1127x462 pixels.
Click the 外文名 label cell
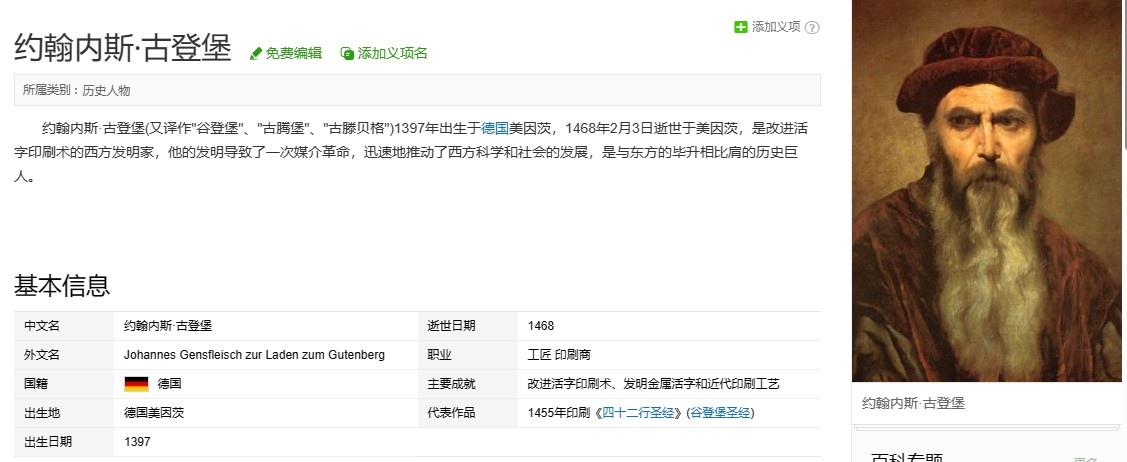point(64,355)
